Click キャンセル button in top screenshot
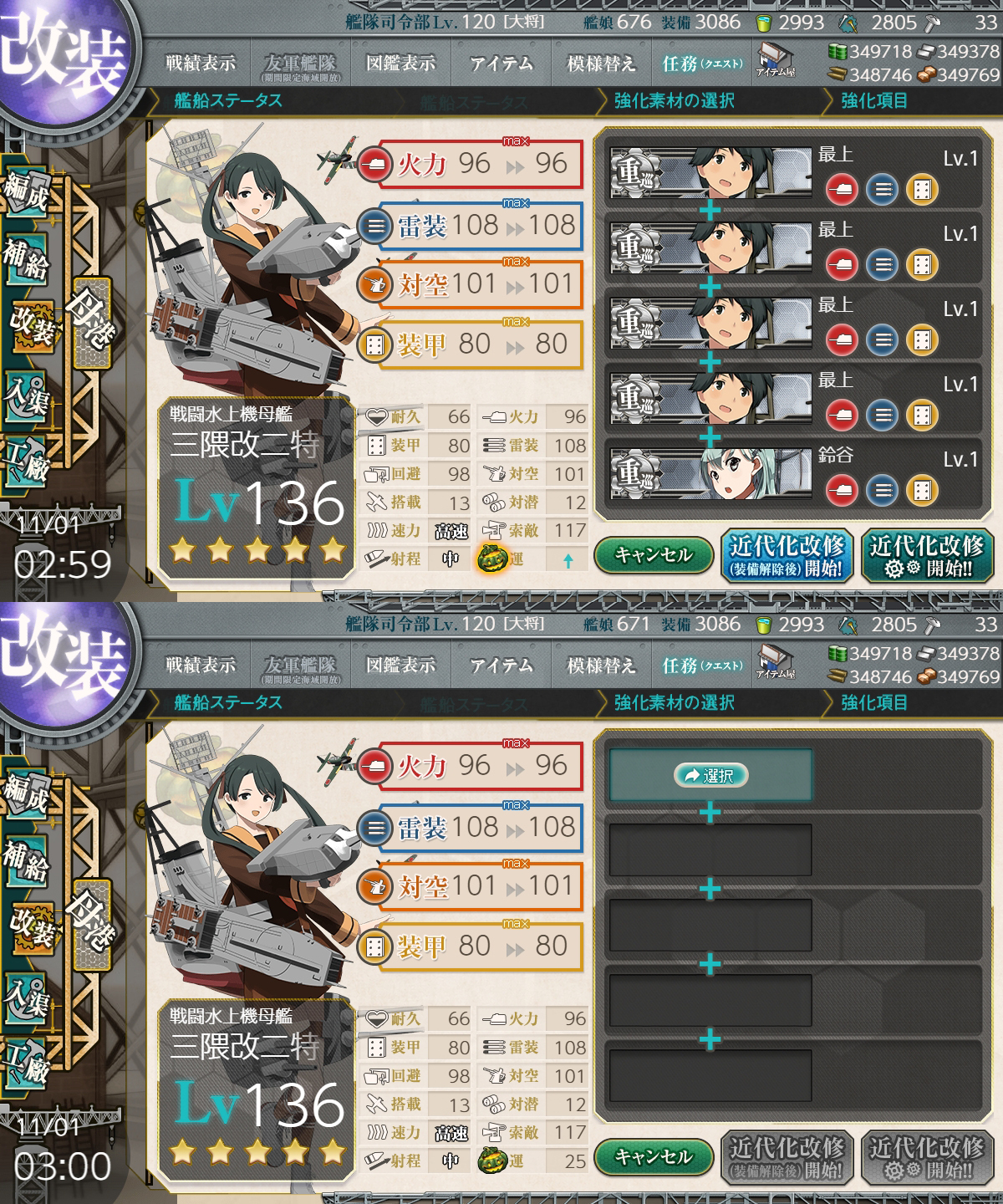This screenshot has width=1003, height=1204. [654, 555]
